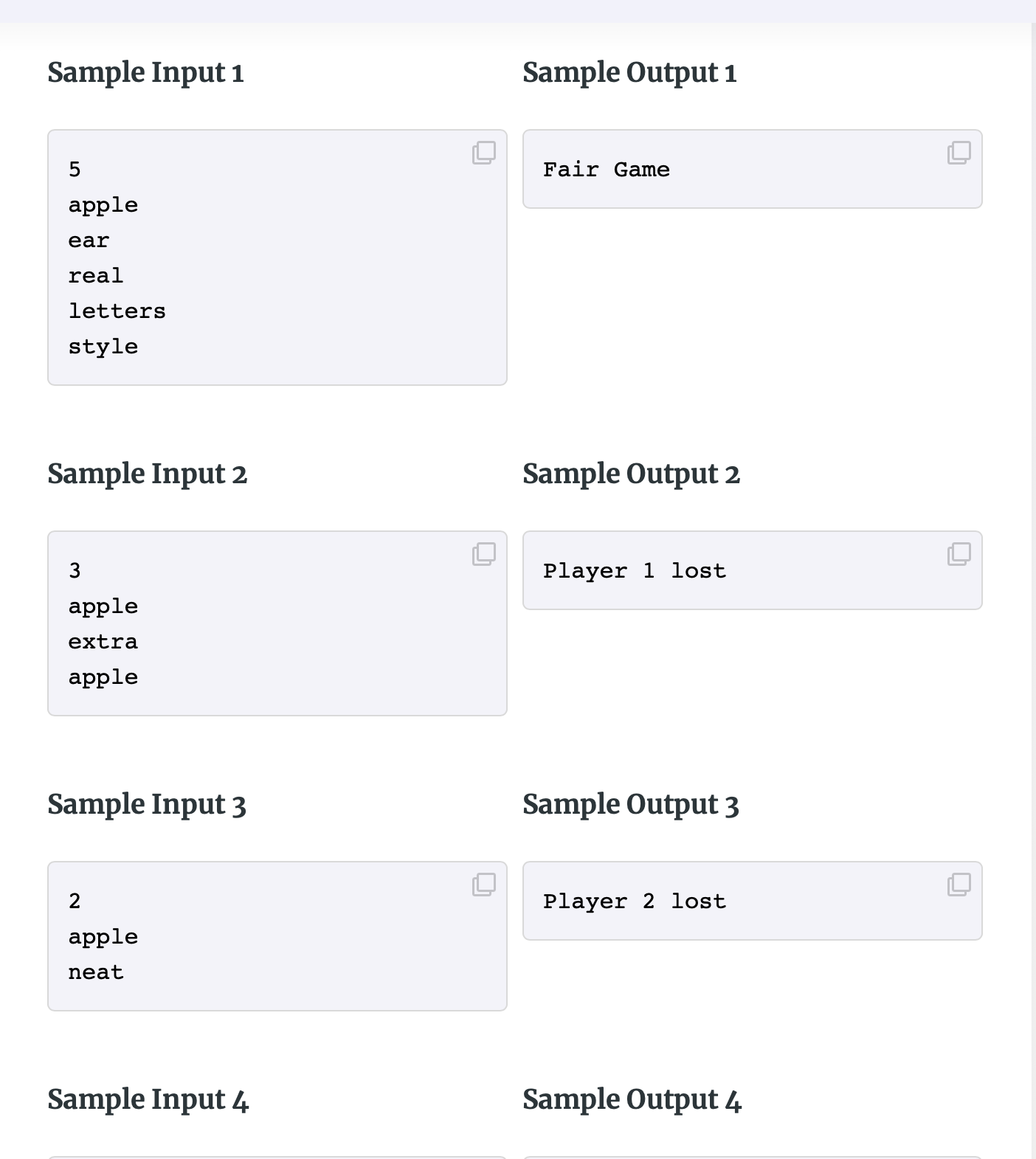The height and width of the screenshot is (1159, 1036).
Task: Click the 'Sample Output 3' heading
Action: coord(630,804)
